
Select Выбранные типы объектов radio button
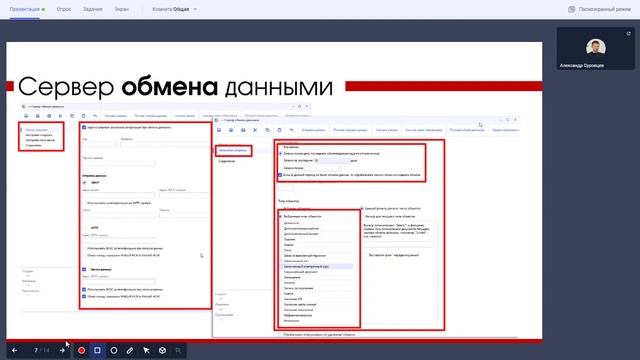coord(280,216)
